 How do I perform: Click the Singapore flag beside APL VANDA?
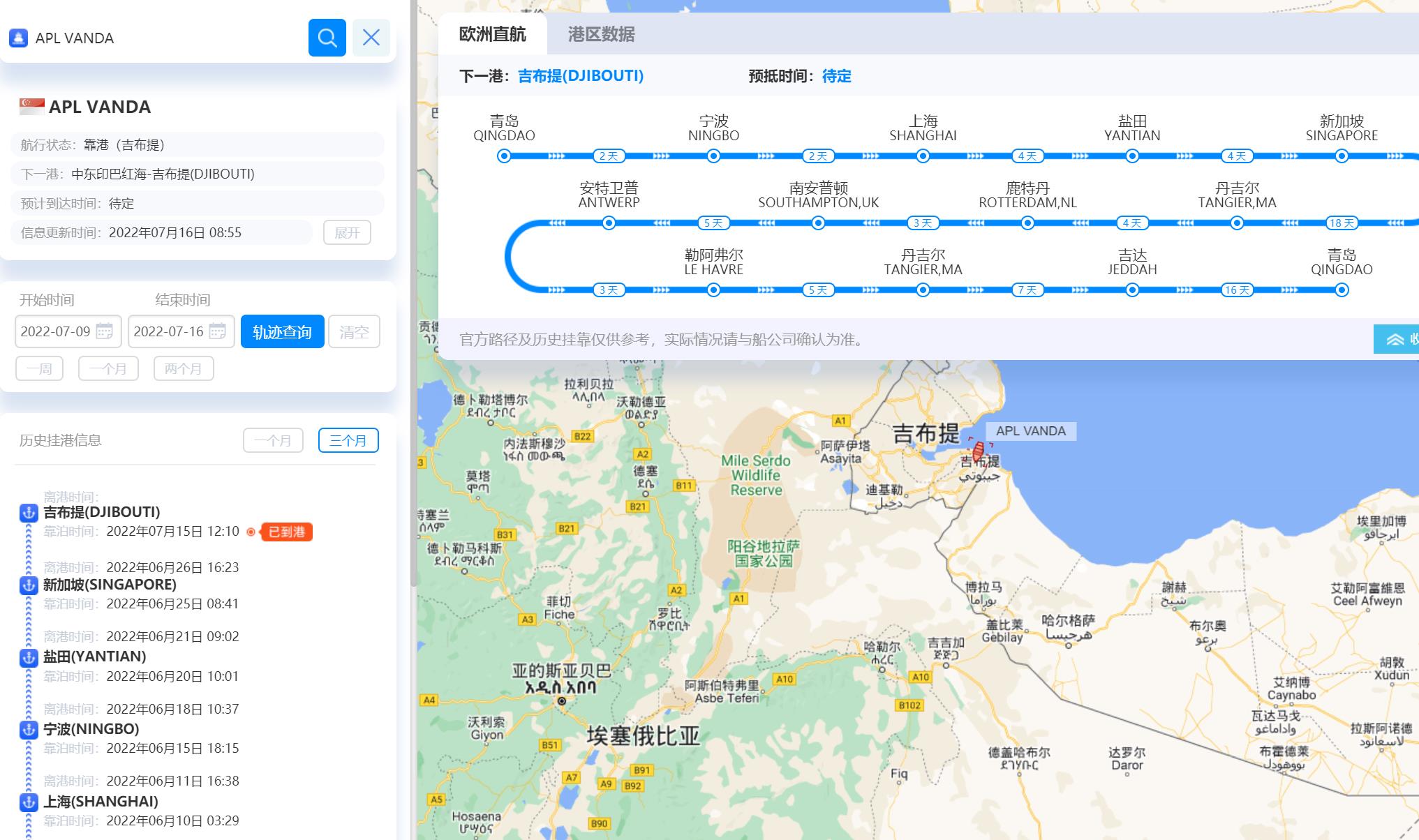[29, 107]
